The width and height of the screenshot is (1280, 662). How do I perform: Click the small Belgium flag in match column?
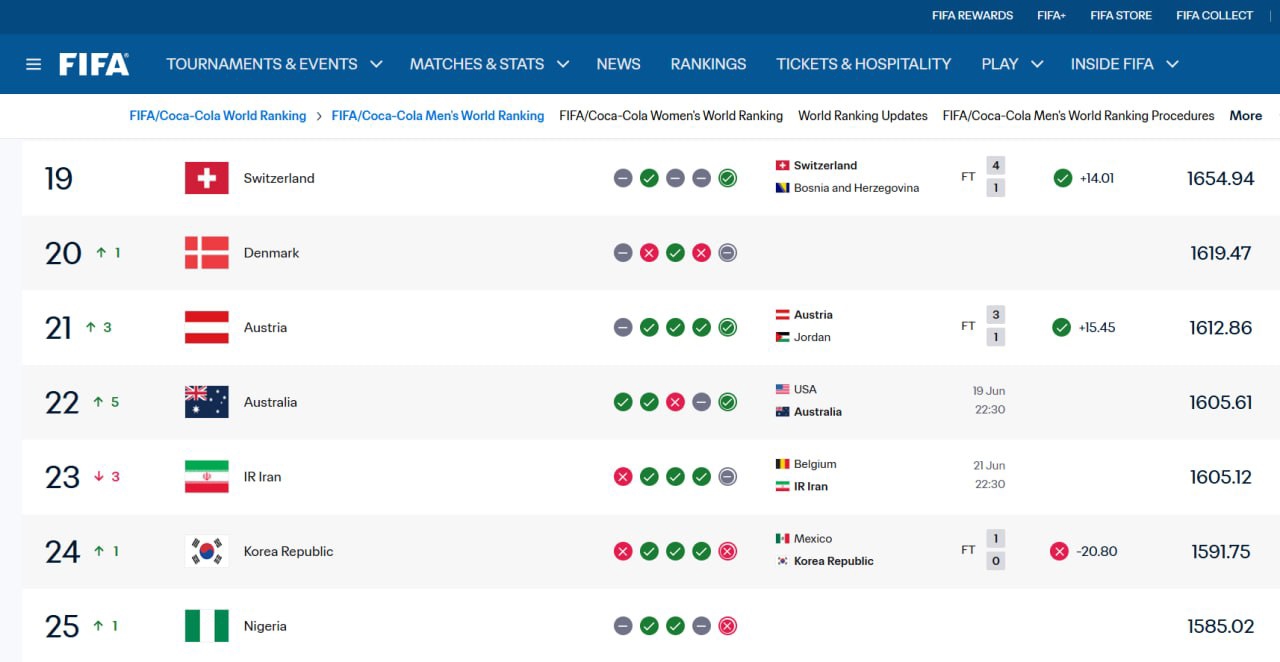click(783, 464)
